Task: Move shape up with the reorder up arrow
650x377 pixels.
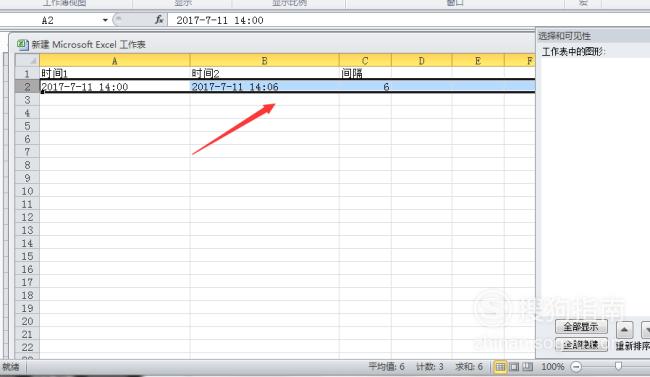Action: point(624,330)
